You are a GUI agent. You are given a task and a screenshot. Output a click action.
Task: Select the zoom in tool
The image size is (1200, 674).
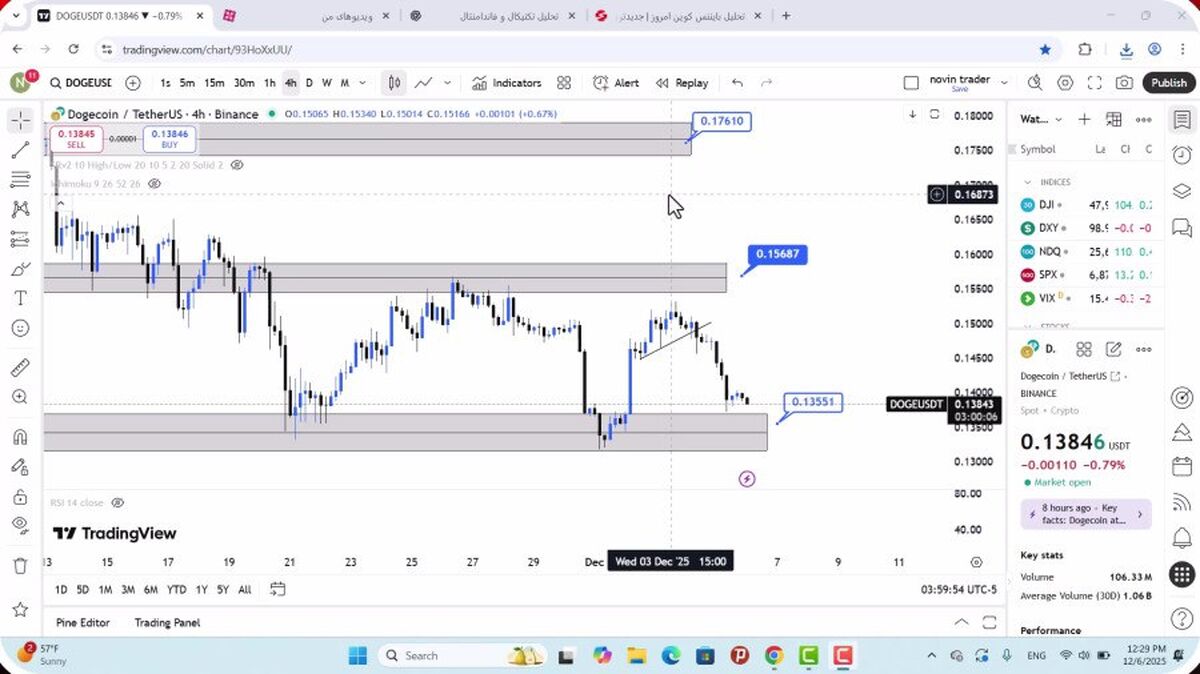pos(20,397)
